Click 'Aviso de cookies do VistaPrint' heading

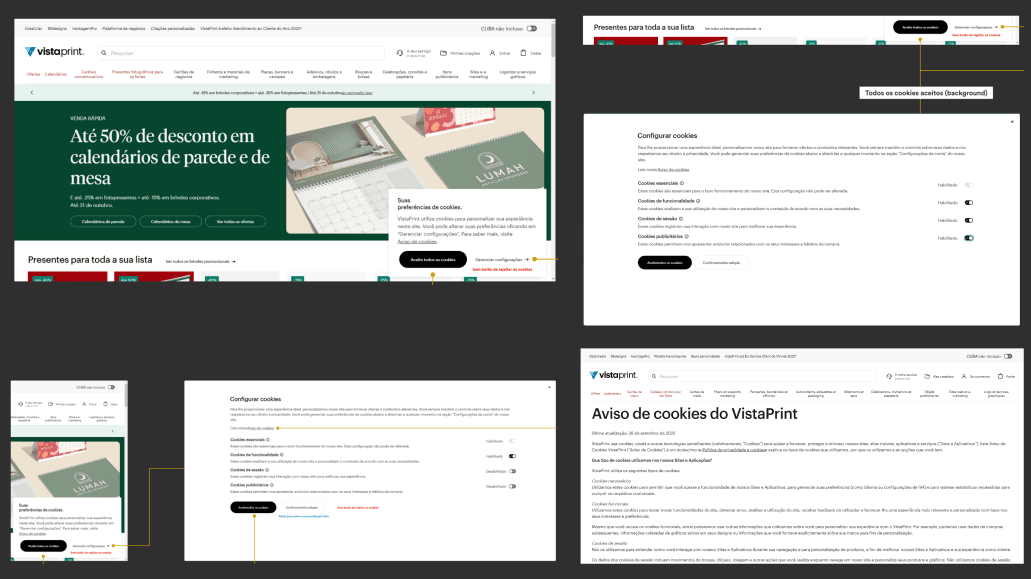694,414
